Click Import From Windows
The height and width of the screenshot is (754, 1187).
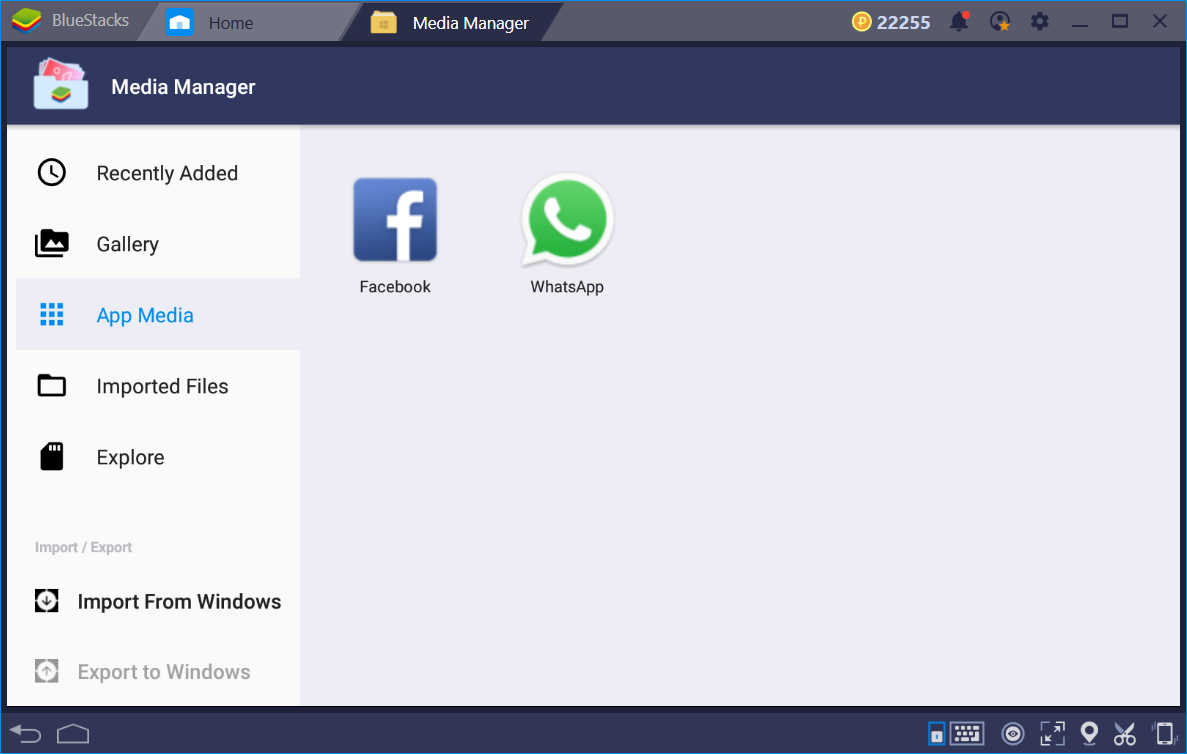click(157, 601)
